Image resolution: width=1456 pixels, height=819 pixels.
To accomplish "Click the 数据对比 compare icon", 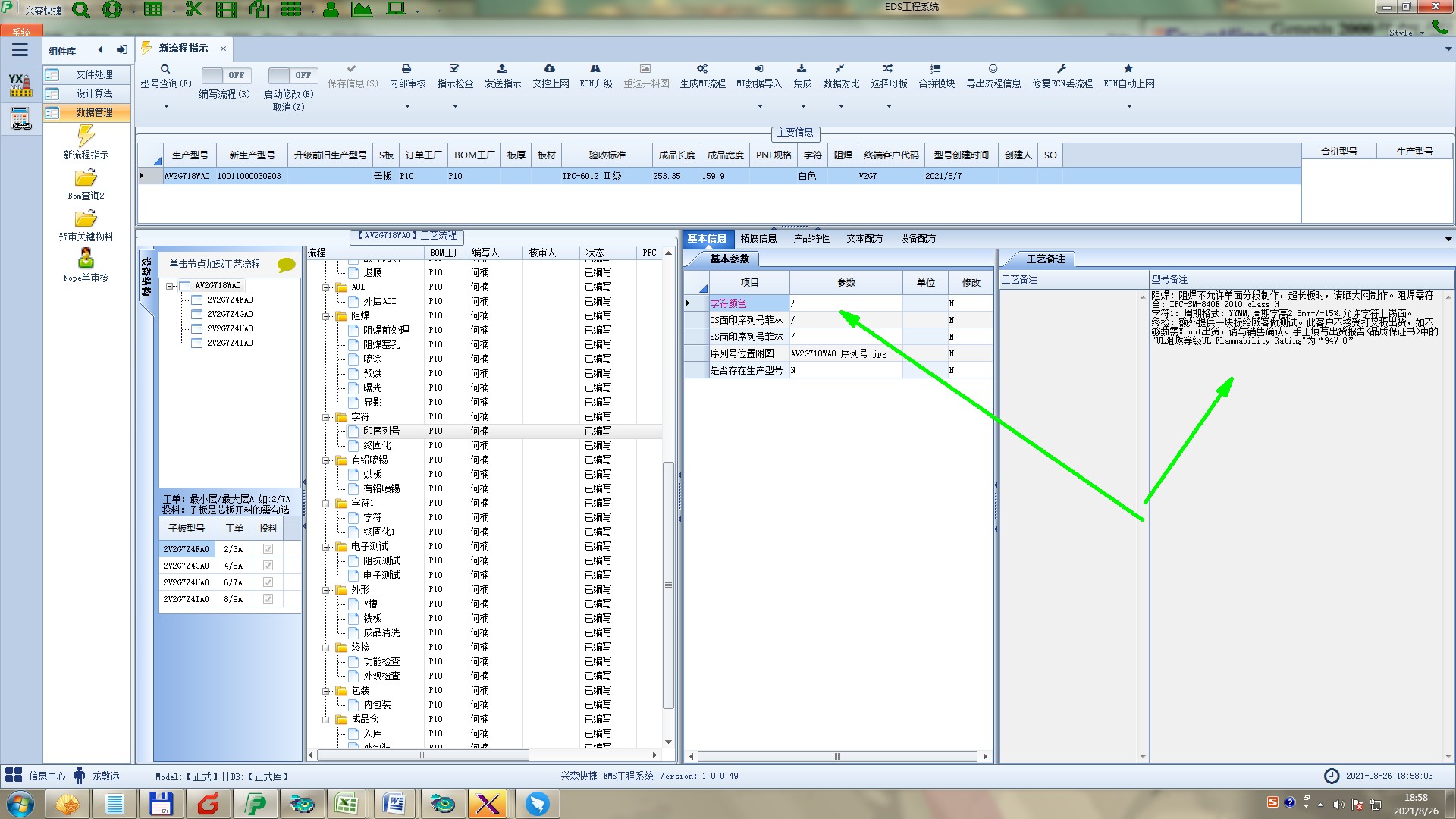I will tap(840, 69).
